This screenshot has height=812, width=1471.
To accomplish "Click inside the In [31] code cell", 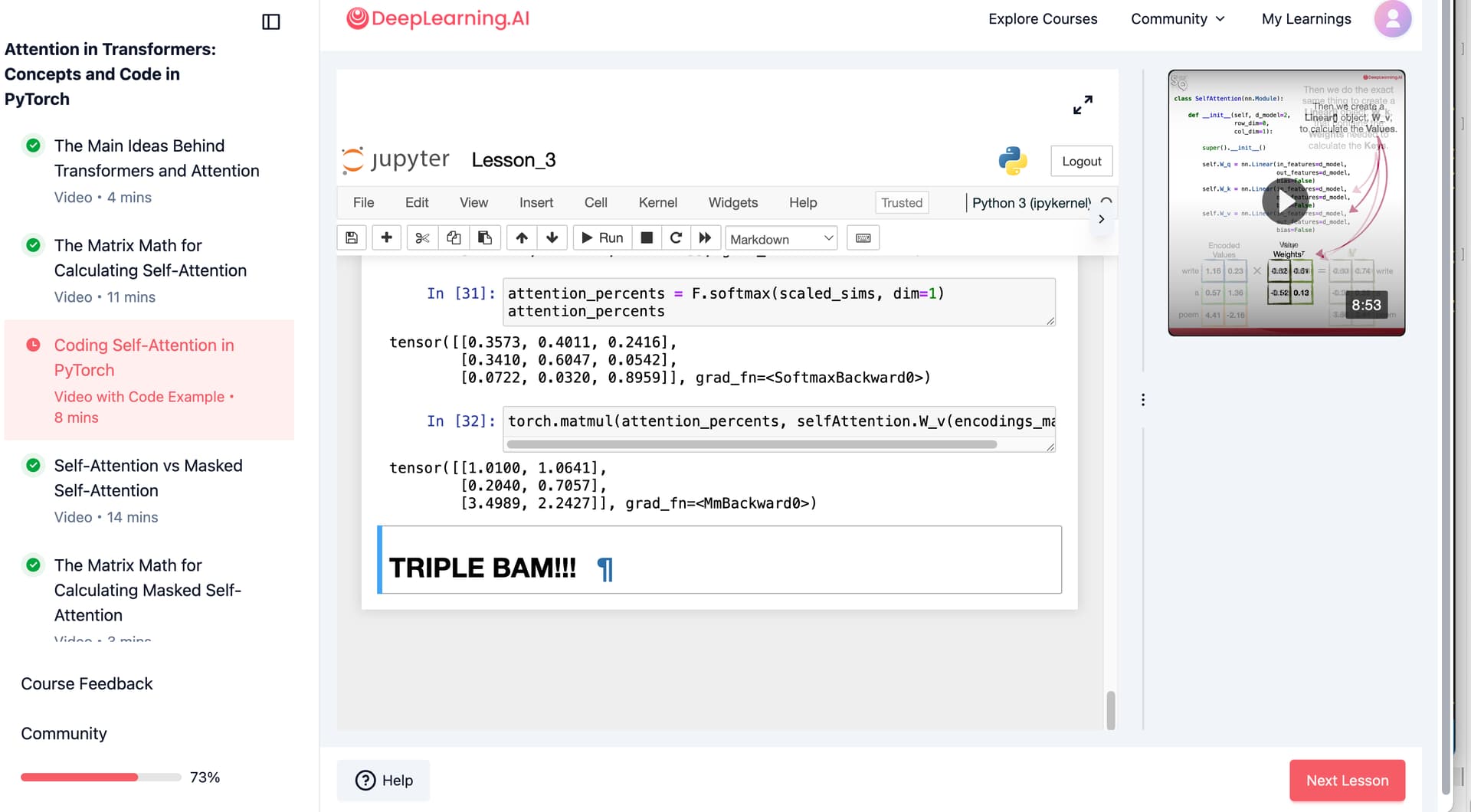I will click(x=779, y=302).
